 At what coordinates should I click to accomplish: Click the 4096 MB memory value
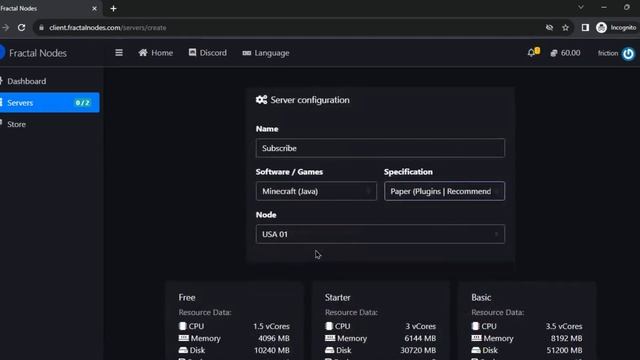274,338
